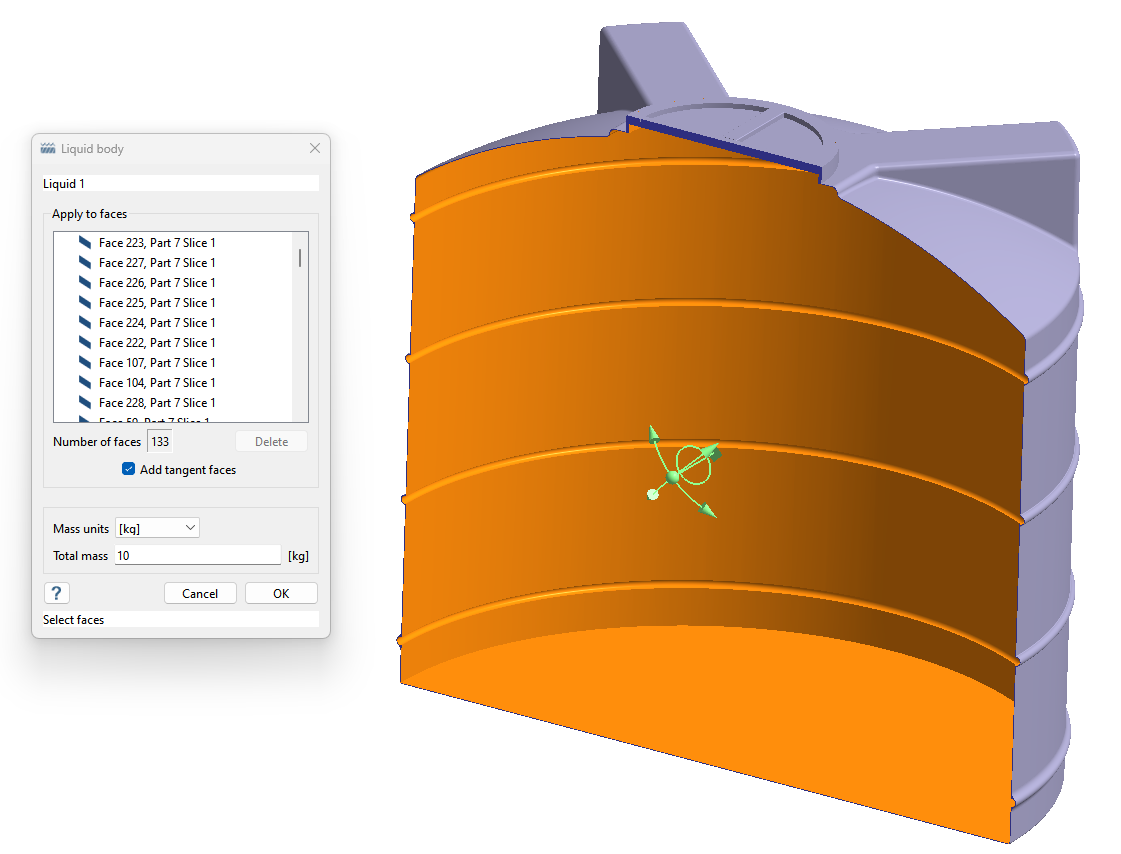Select Face 104, Part 7 Slice 1 entry
The width and height of the screenshot is (1121, 854).
click(157, 383)
